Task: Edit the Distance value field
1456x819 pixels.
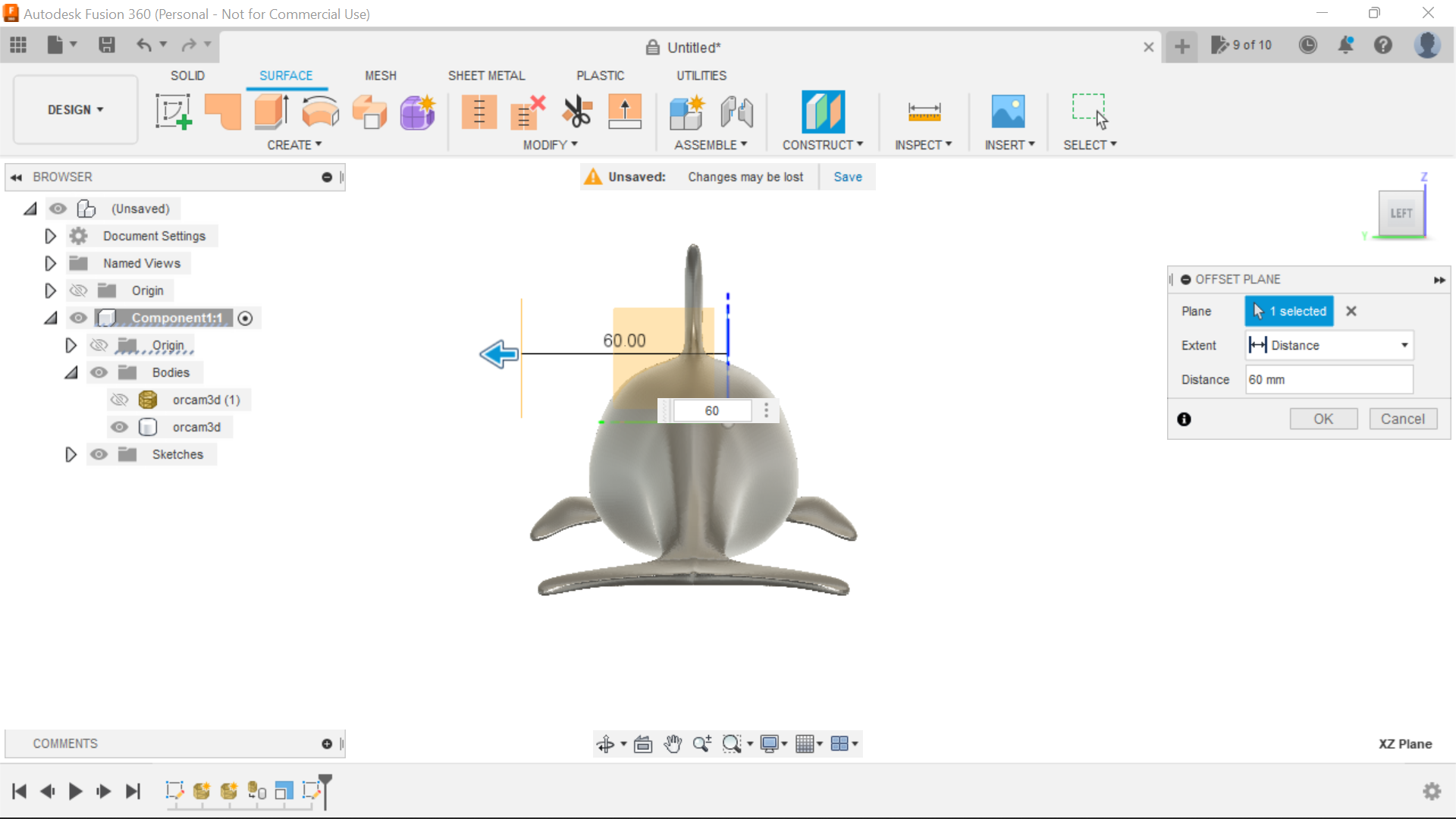Action: (1329, 379)
